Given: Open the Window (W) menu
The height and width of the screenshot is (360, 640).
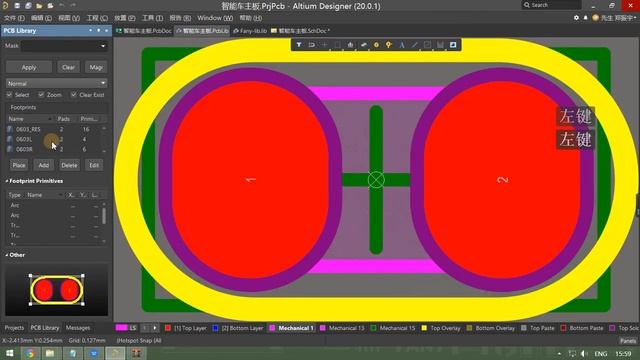Looking at the screenshot, I should [x=215, y=18].
